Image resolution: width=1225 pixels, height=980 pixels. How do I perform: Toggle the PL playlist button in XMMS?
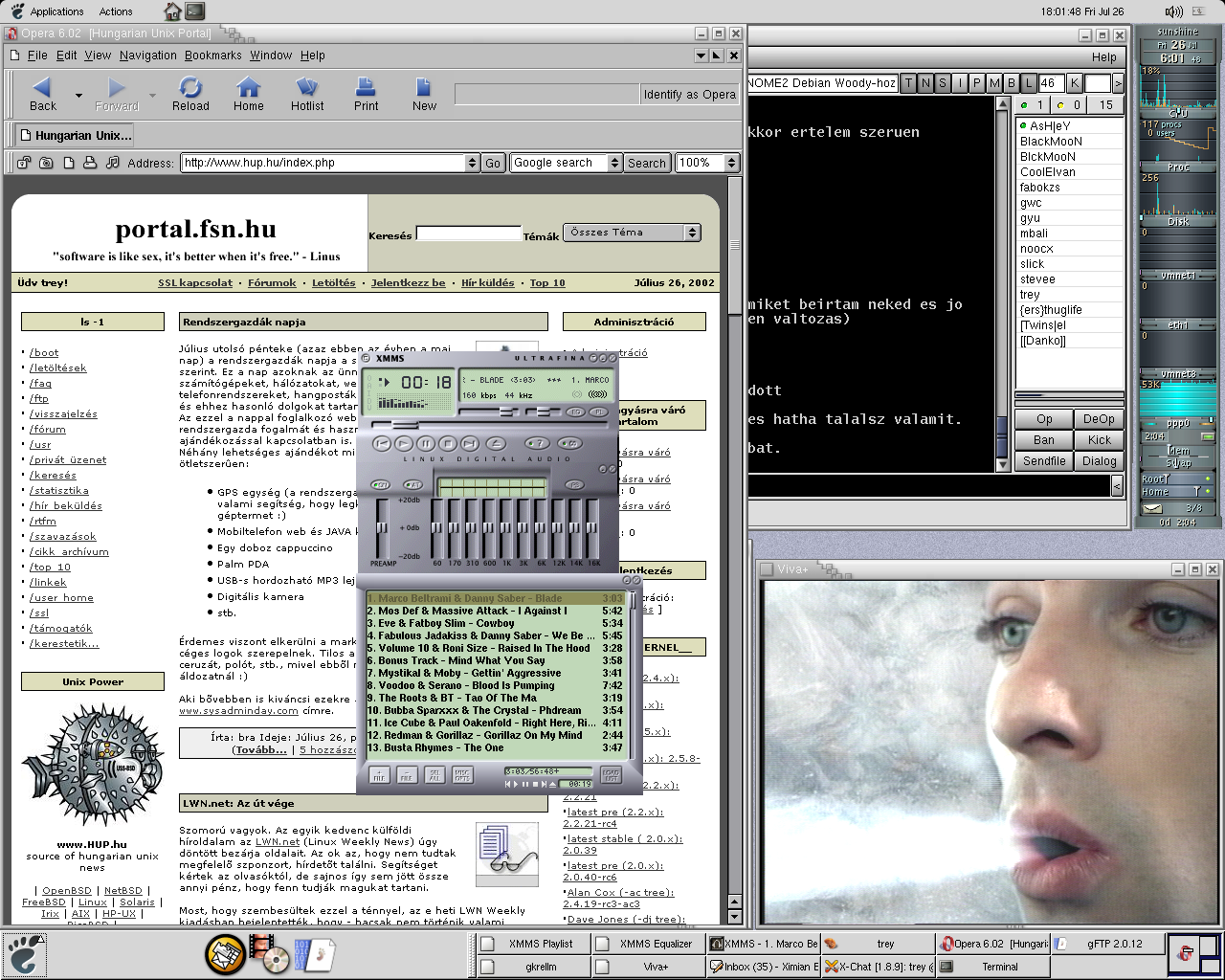599,412
